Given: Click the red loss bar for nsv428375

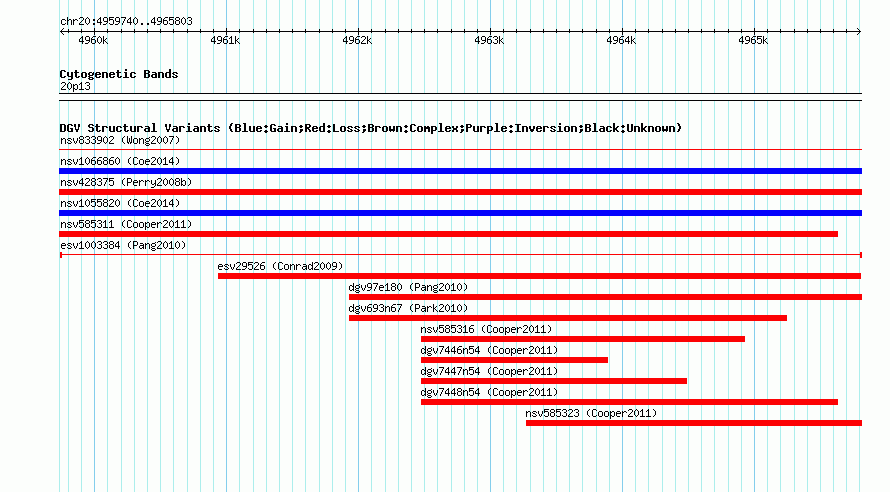Looking at the screenshot, I should point(460,192).
